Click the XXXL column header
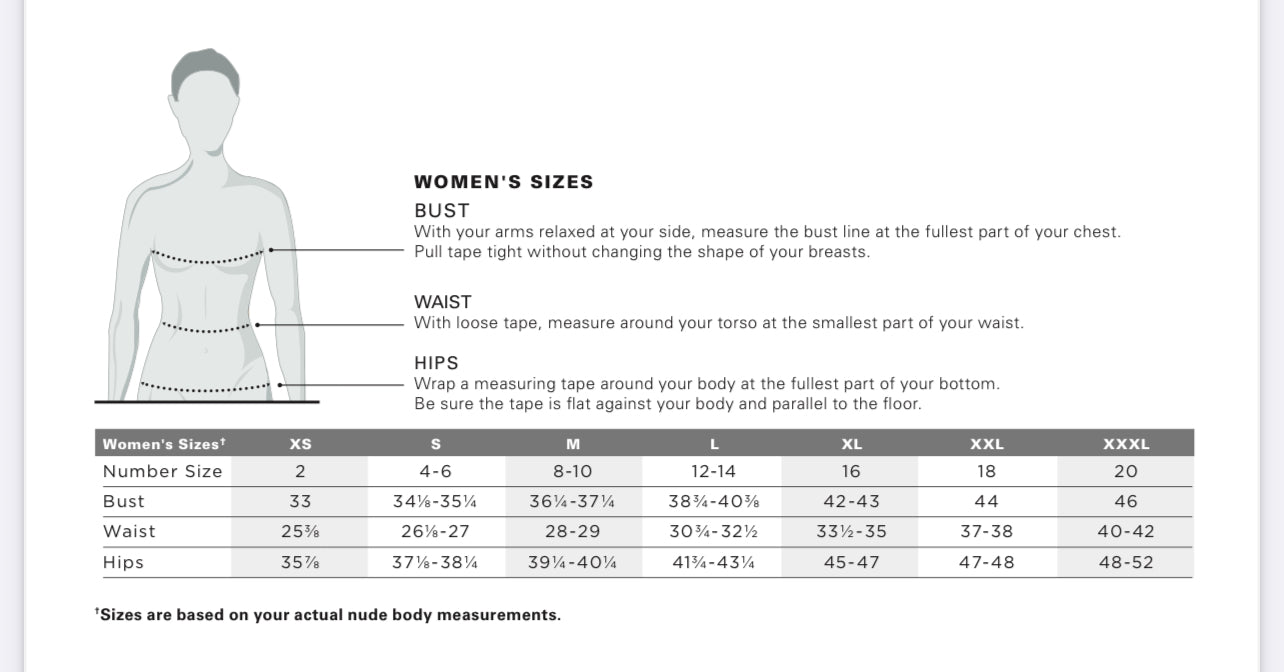The height and width of the screenshot is (672, 1284). point(1126,444)
